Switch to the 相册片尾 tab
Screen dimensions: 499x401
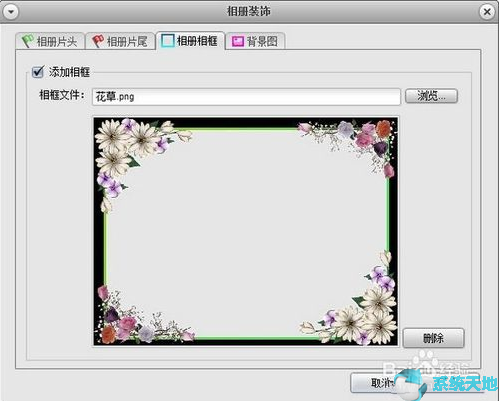pos(120,41)
